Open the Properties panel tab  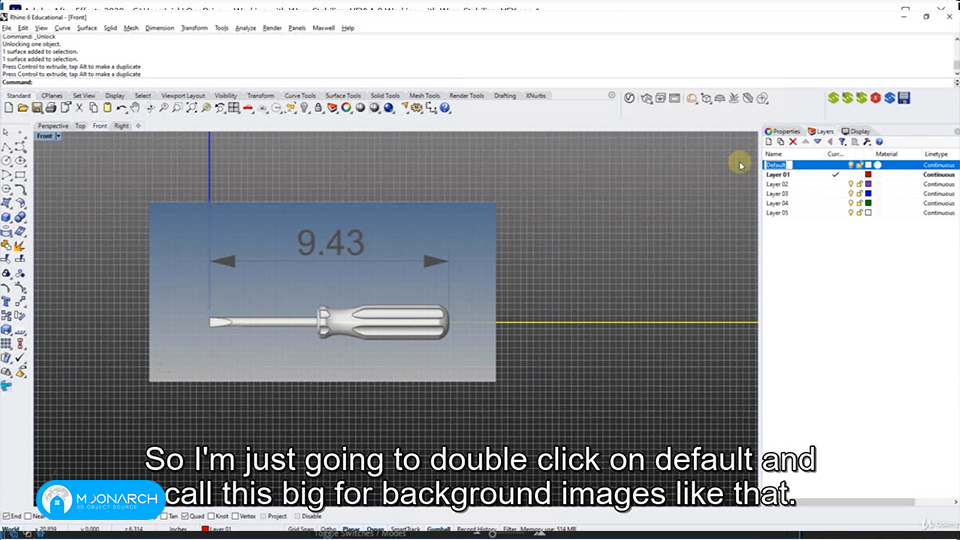(783, 131)
